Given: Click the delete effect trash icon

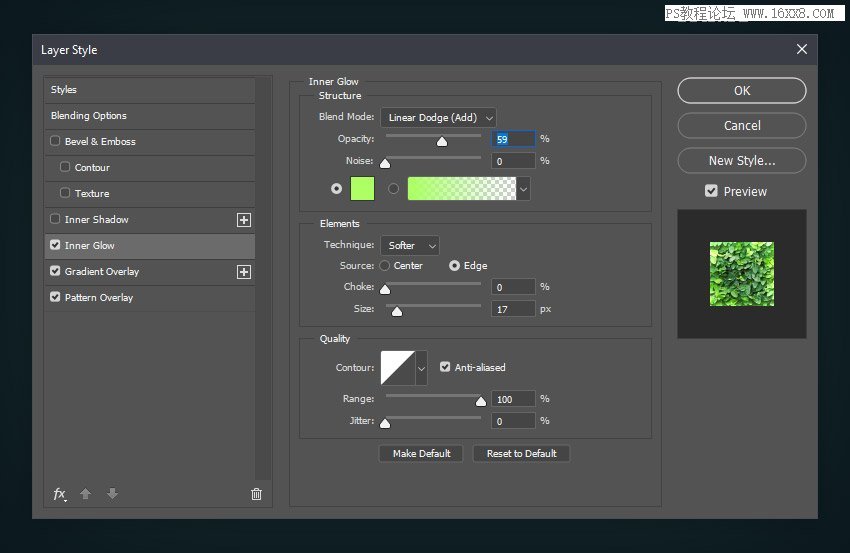Looking at the screenshot, I should coord(256,494).
